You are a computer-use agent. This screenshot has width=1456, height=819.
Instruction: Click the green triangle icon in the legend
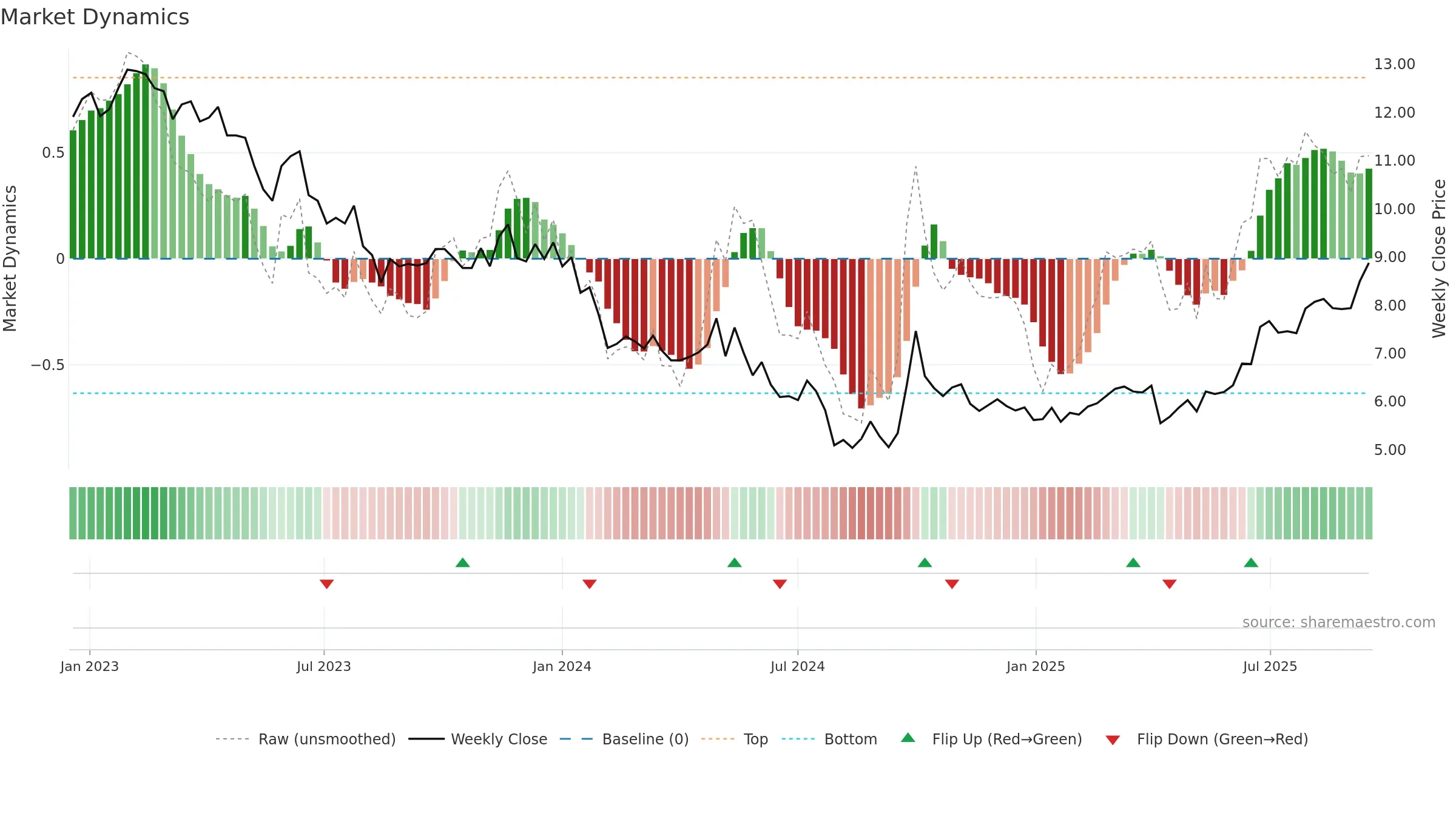[908, 738]
